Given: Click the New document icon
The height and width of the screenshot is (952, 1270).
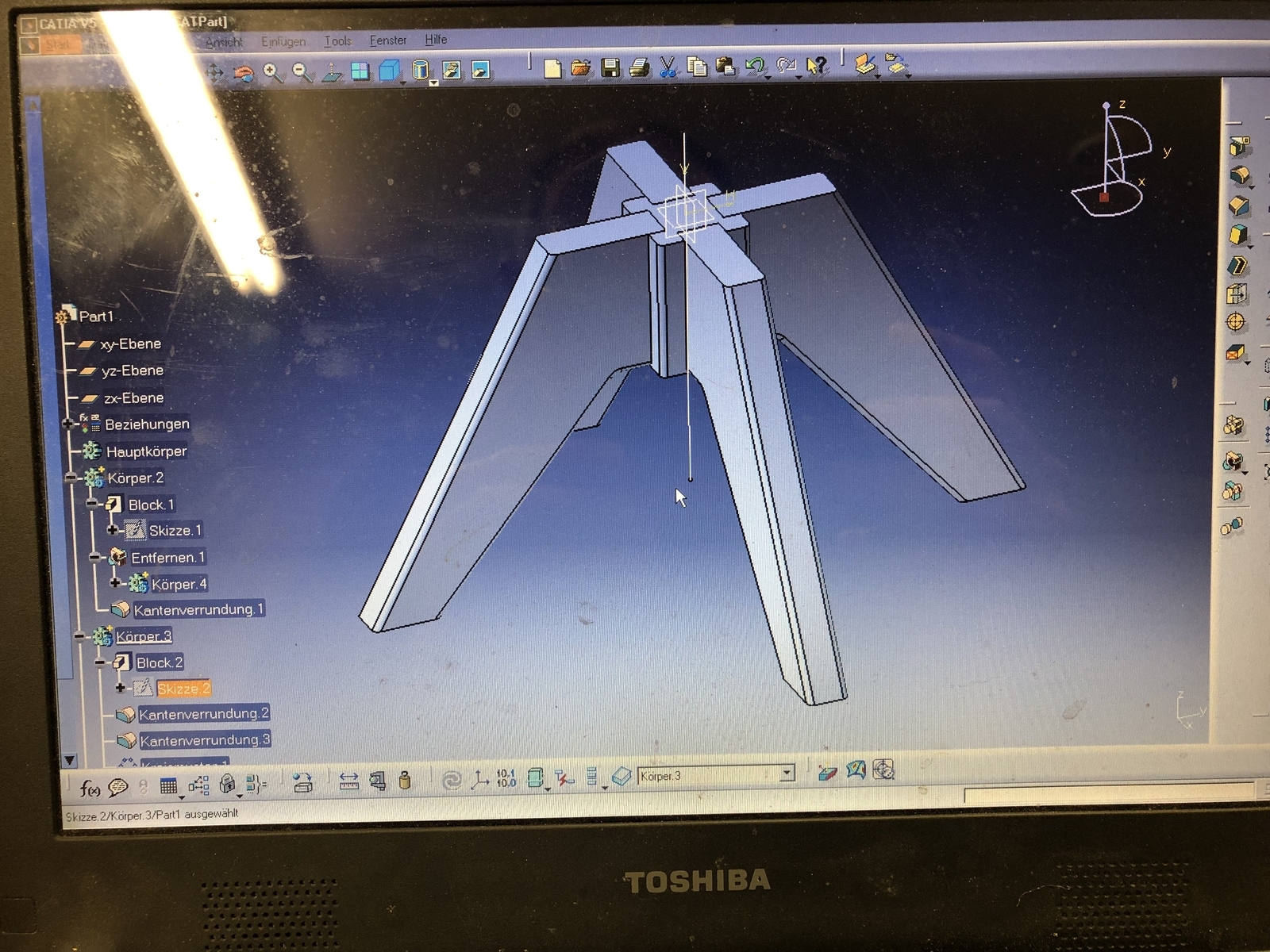Looking at the screenshot, I should (x=552, y=69).
